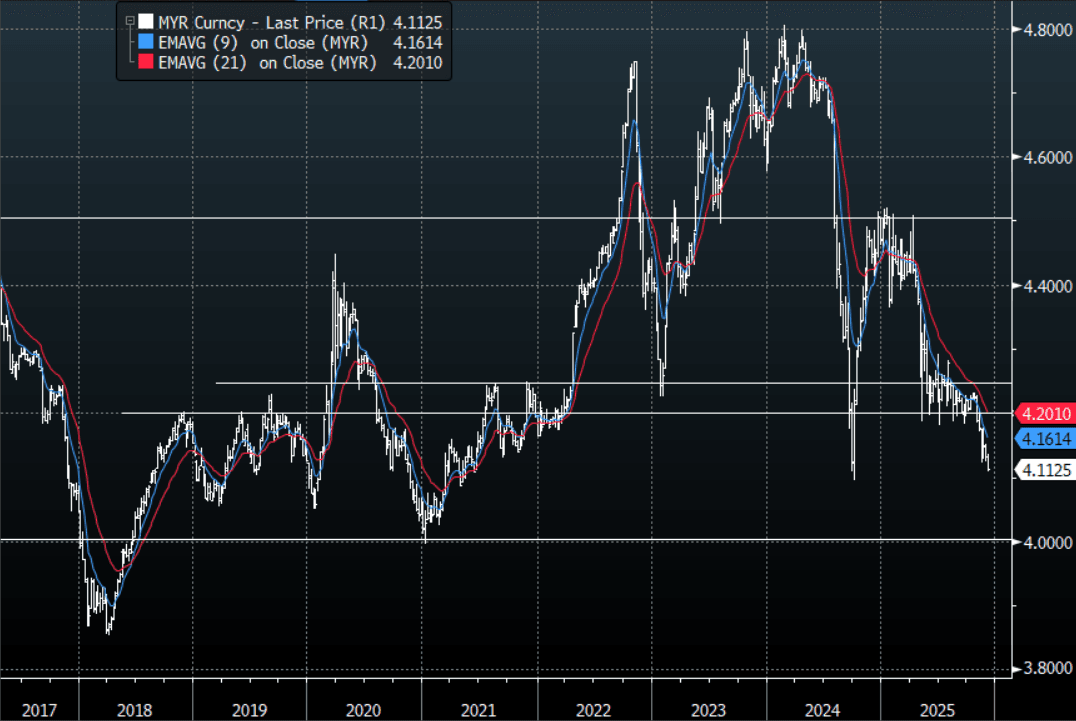Click the 2025 year label
1076x721 pixels.
(937, 710)
